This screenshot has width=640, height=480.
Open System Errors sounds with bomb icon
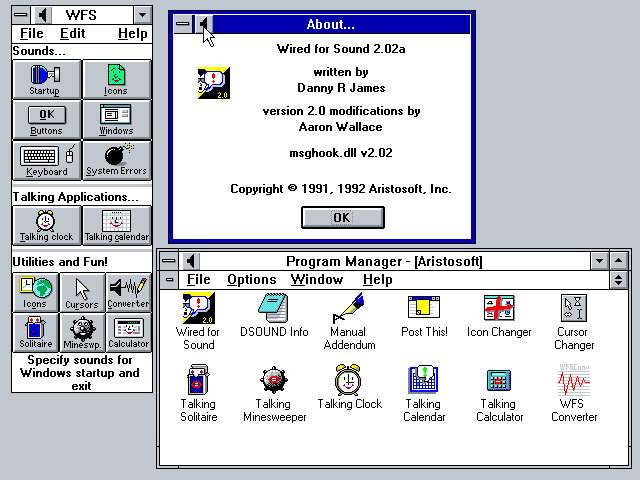[x=117, y=160]
